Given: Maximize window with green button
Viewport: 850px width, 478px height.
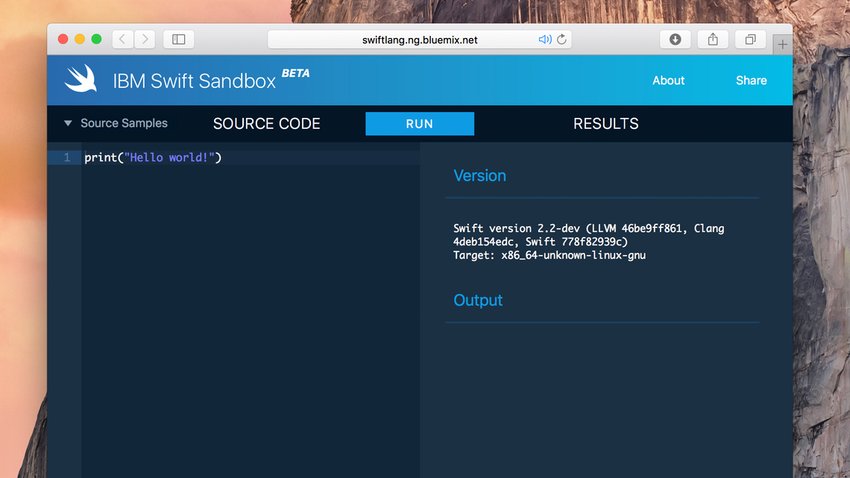Looking at the screenshot, I should [x=96, y=39].
